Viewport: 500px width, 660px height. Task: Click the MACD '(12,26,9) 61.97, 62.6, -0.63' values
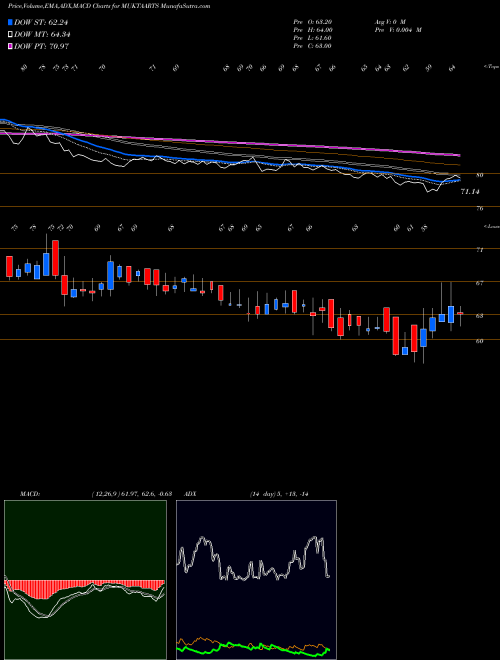pos(132,494)
